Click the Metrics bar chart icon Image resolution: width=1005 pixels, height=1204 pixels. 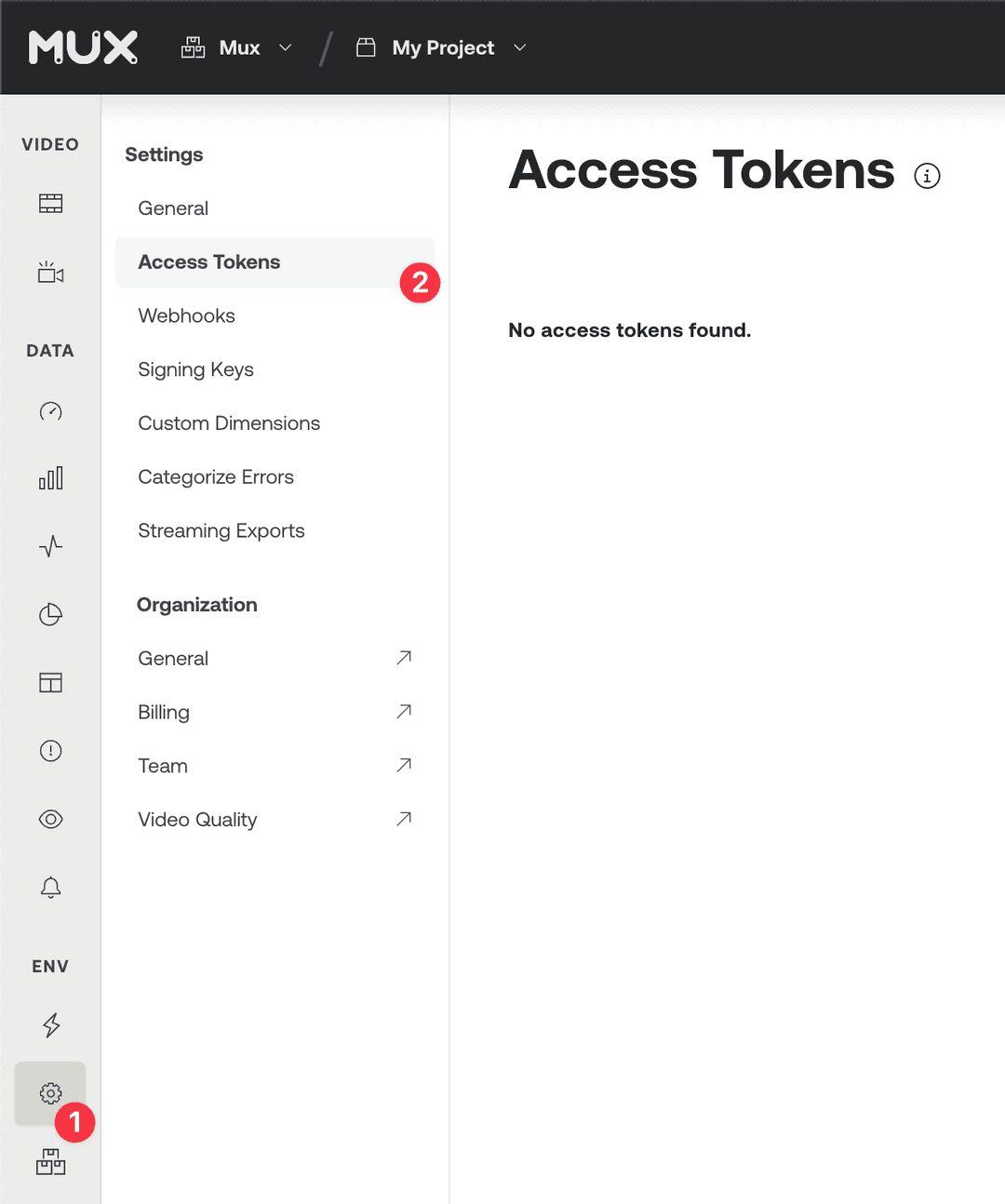[50, 477]
